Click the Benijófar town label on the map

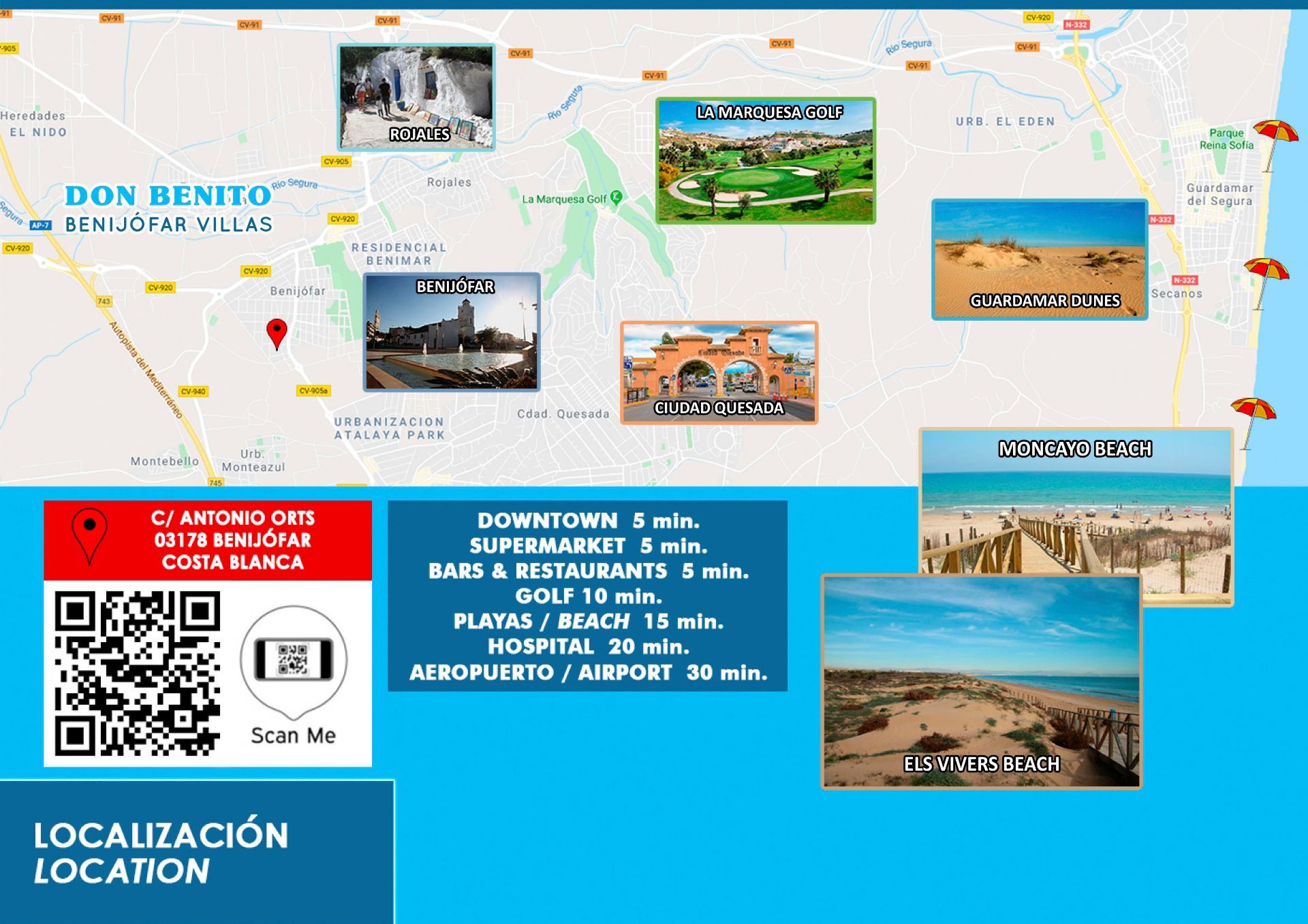pos(298,291)
